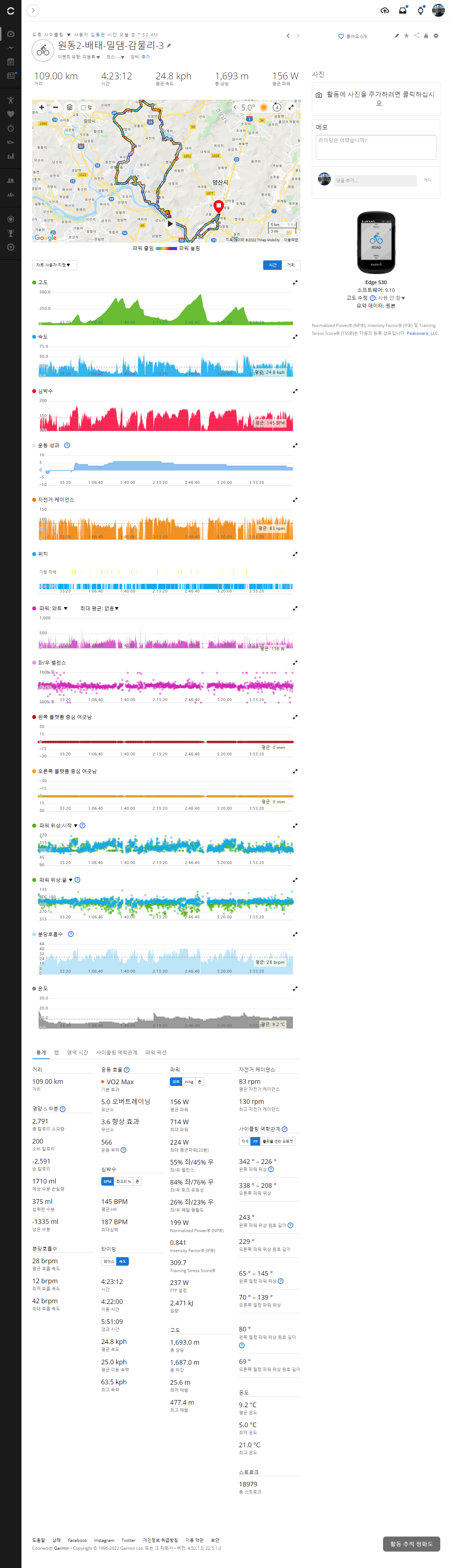The height and width of the screenshot is (1568, 451).
Task: Click the cloud upload icon in top bar
Action: (384, 10)
